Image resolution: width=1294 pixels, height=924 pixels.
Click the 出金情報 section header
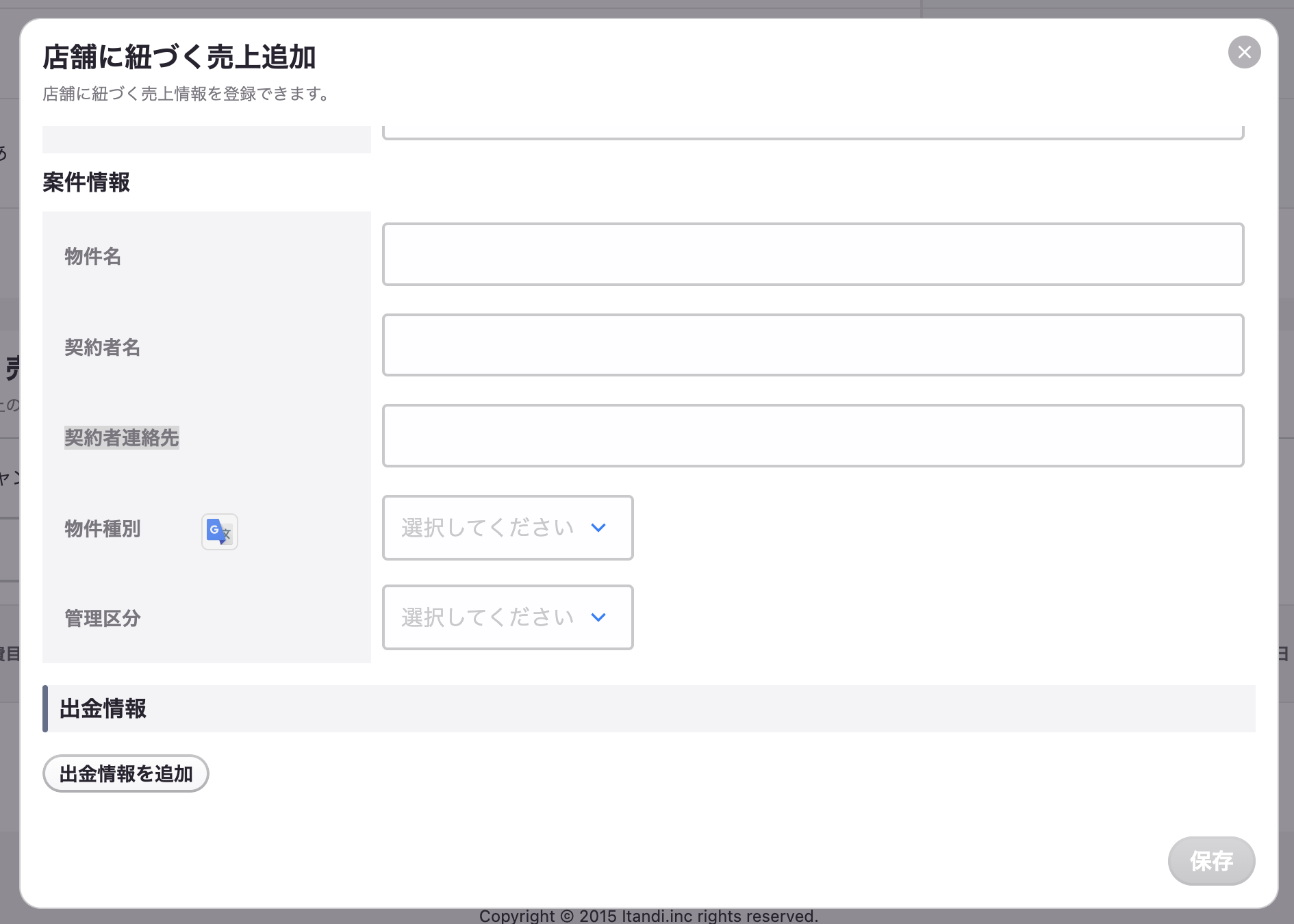click(x=649, y=708)
